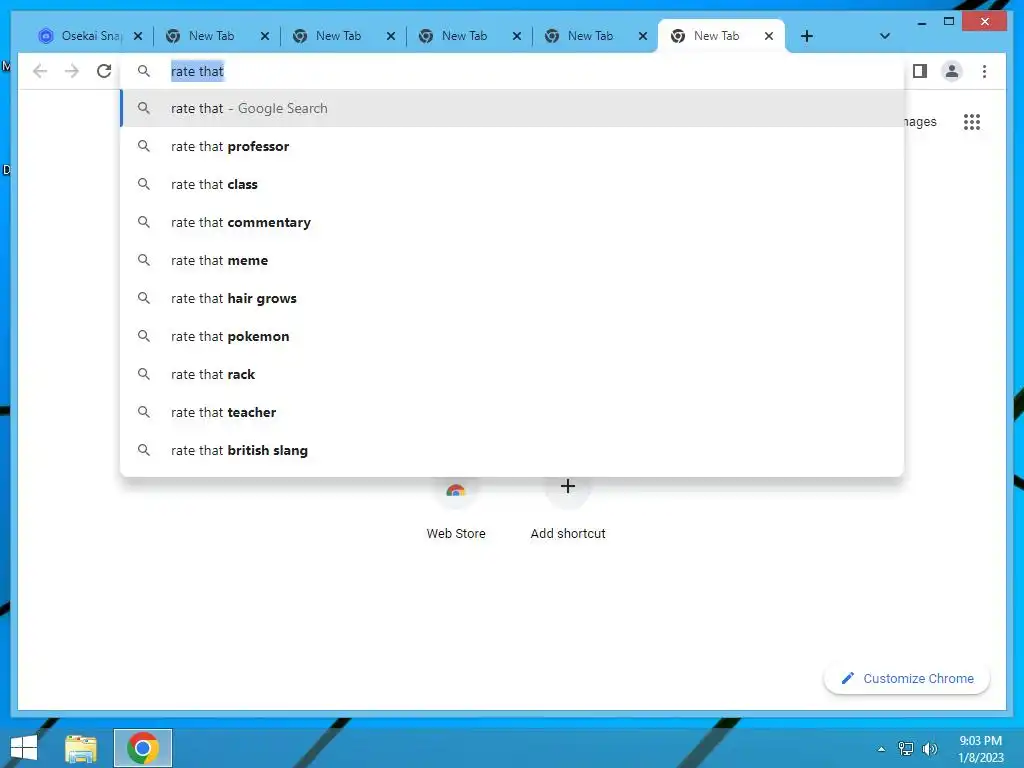Maximize the Chrome window
Image resolution: width=1024 pixels, height=768 pixels.
(949, 22)
